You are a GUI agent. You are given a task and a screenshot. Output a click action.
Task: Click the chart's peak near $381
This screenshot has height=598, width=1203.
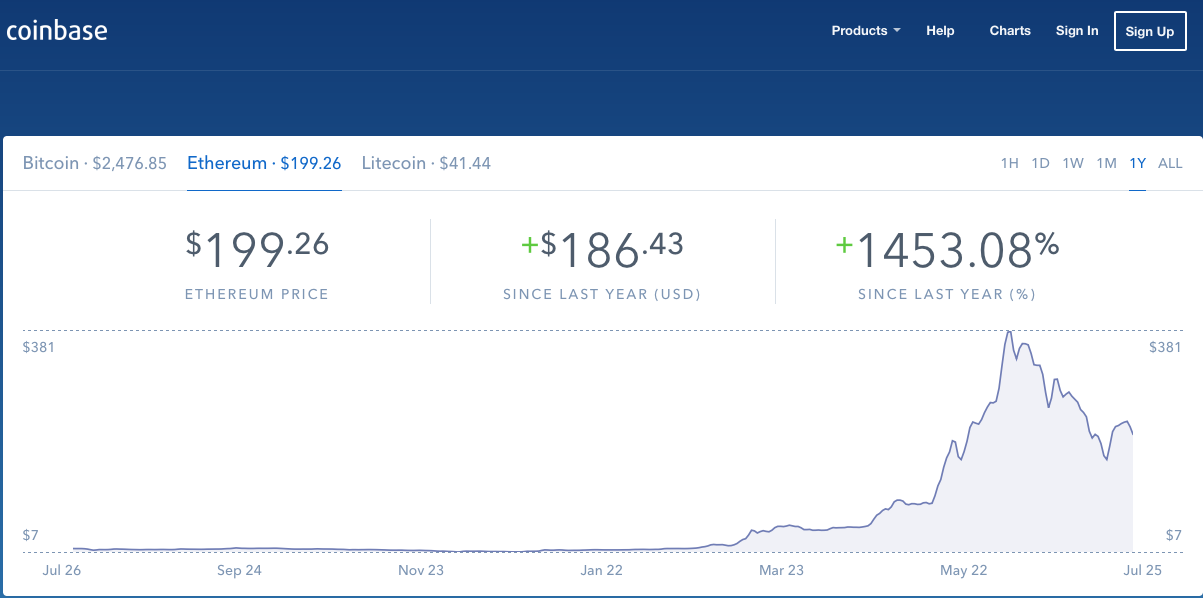1010,332
